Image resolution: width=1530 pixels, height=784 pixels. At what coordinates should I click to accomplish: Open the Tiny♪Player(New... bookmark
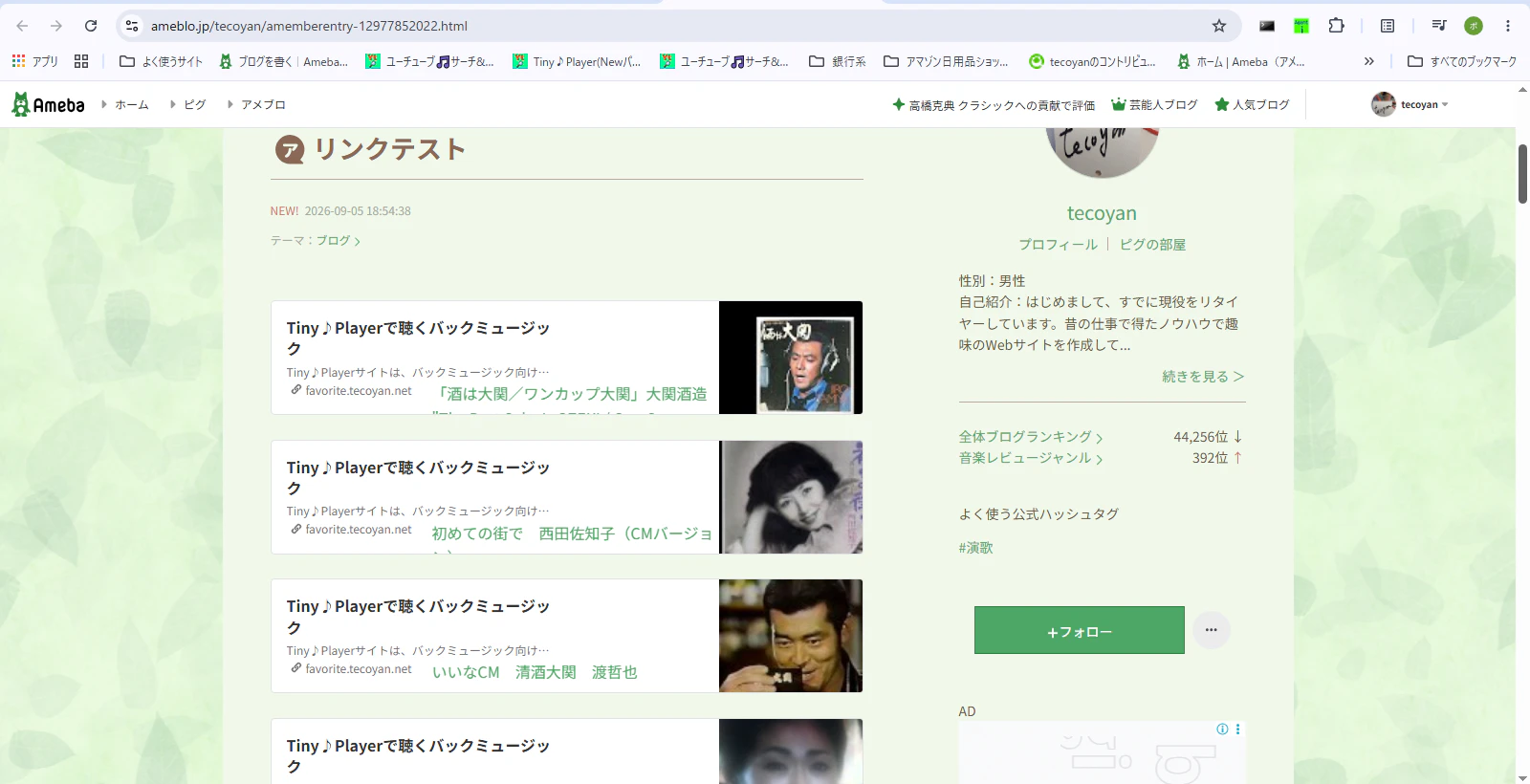click(x=577, y=61)
